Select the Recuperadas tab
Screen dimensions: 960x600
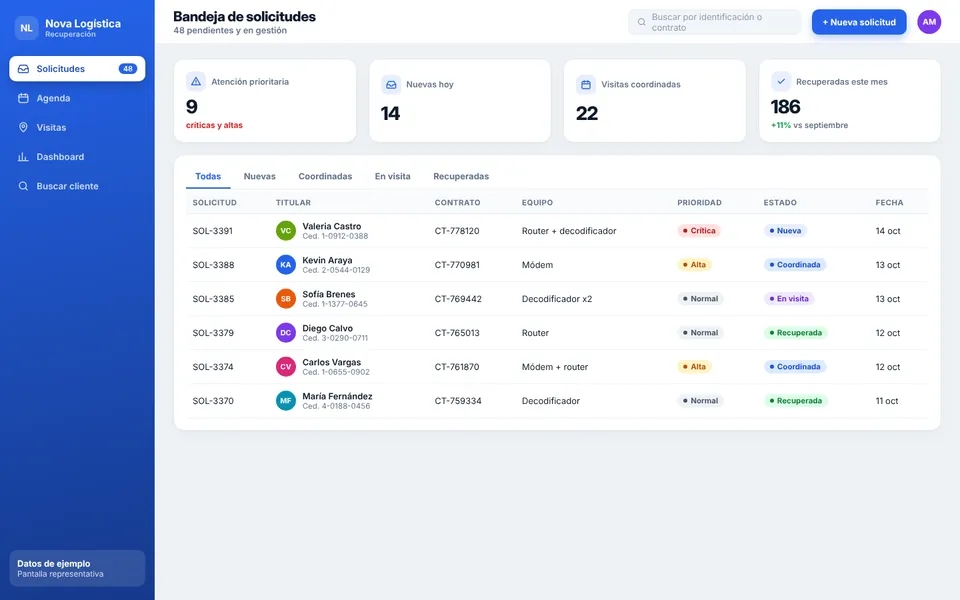[x=461, y=176]
